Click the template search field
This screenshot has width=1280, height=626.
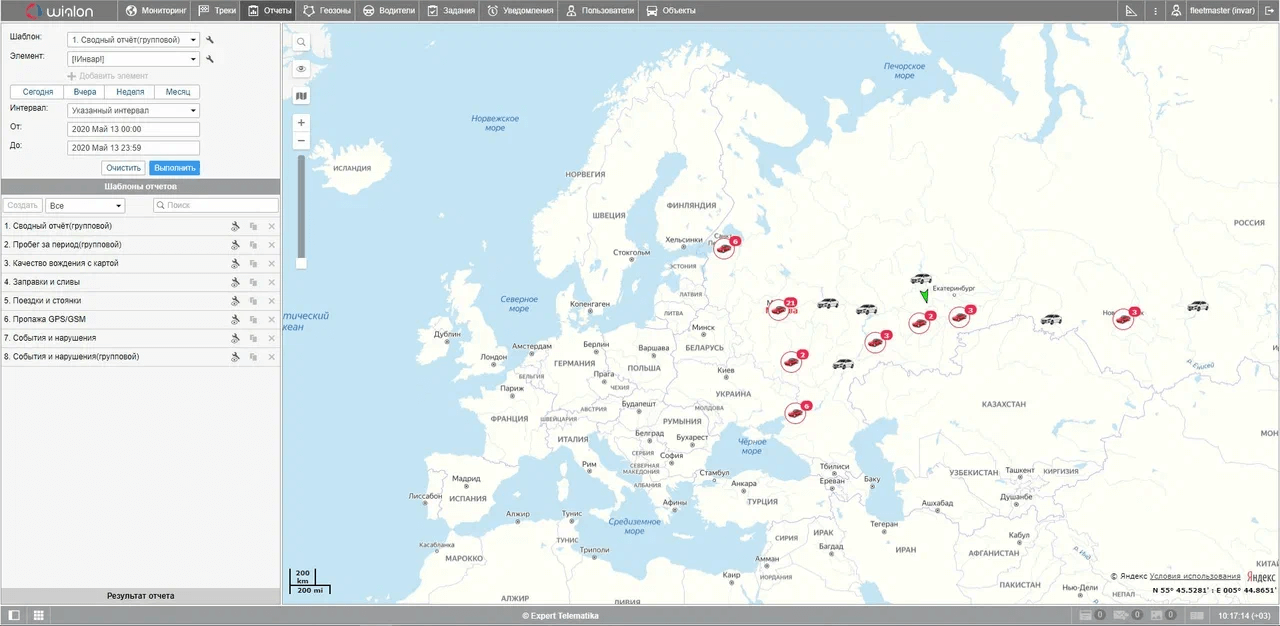click(215, 205)
